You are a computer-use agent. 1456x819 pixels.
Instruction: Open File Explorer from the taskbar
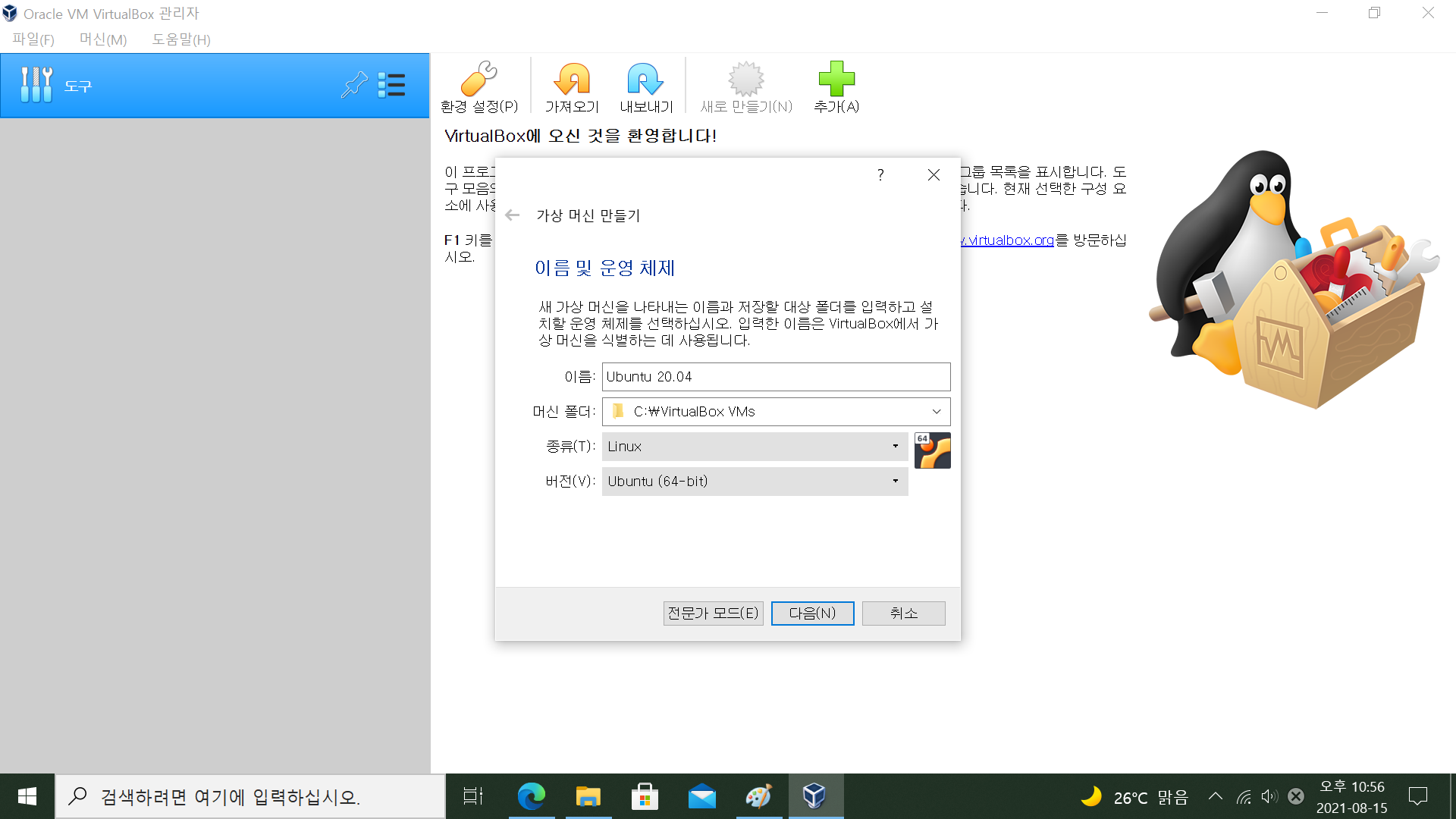(588, 796)
